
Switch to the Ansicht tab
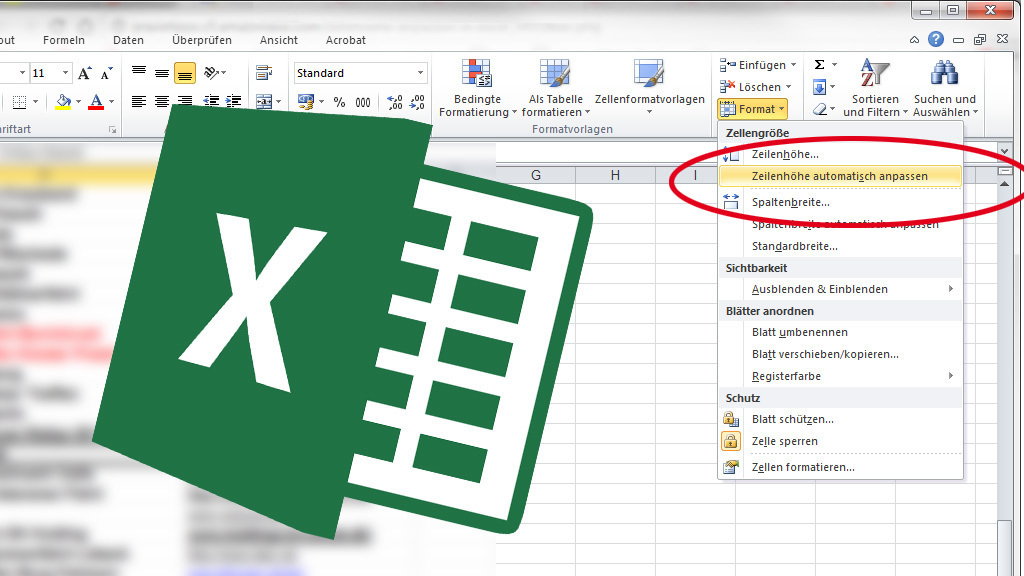pyautogui.click(x=279, y=40)
